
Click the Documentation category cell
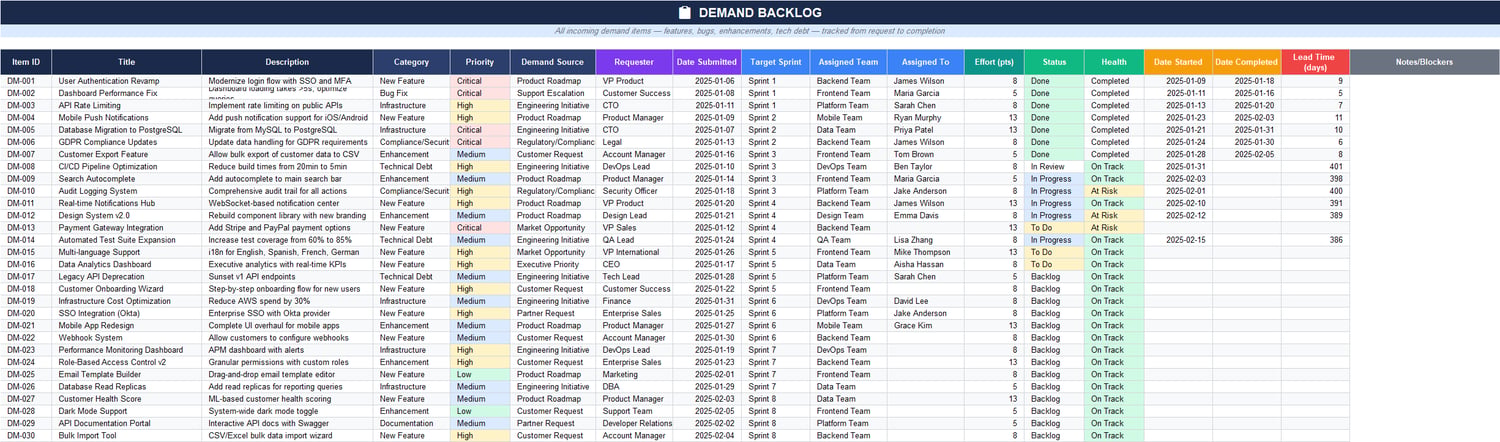tap(412, 424)
